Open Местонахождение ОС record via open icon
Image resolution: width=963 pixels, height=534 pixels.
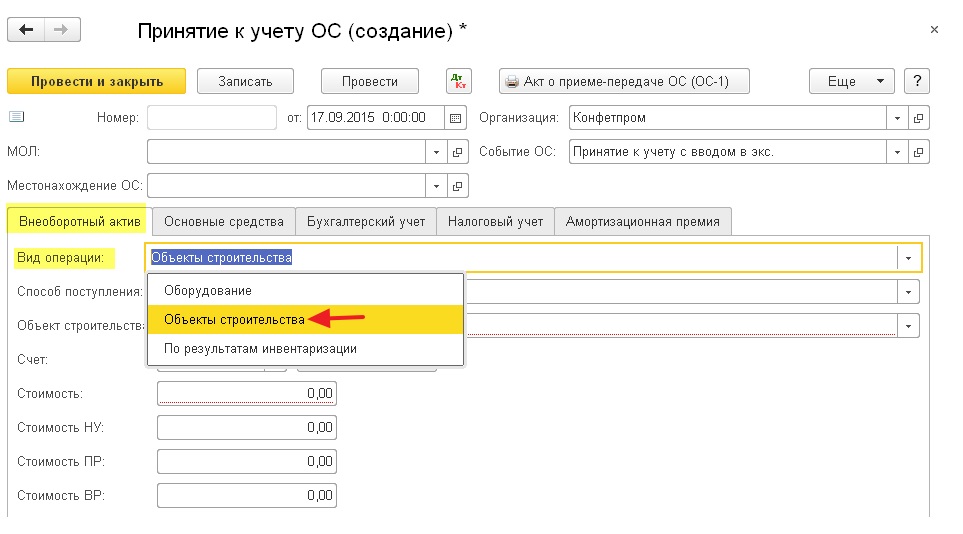(x=458, y=186)
